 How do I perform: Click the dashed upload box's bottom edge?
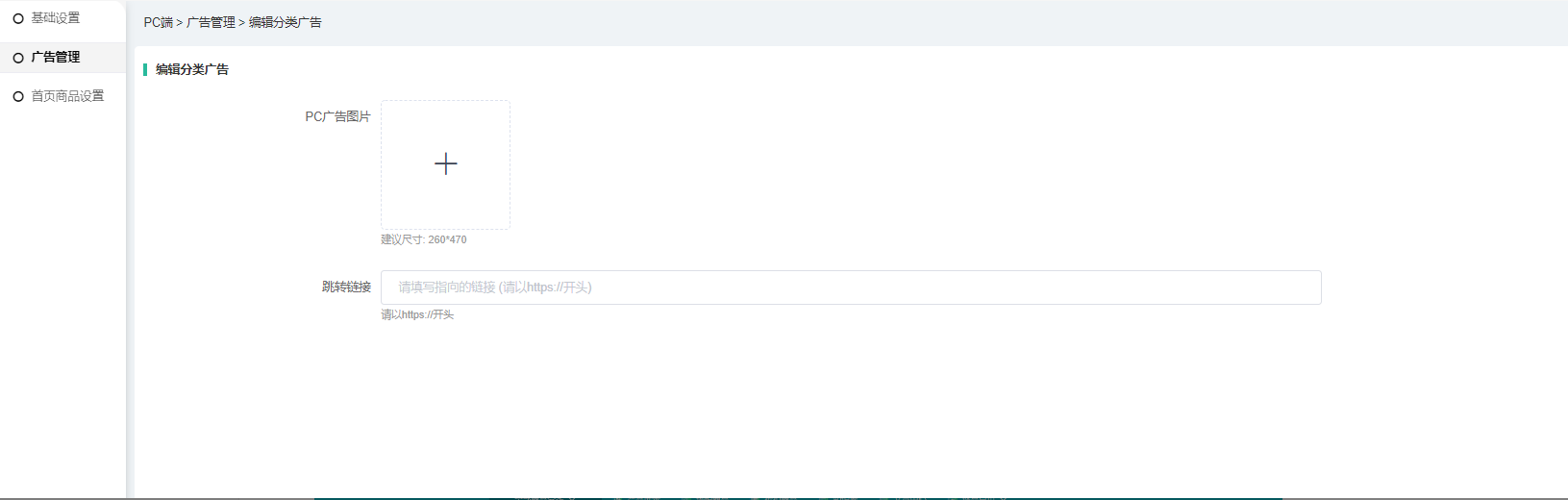[x=445, y=229]
